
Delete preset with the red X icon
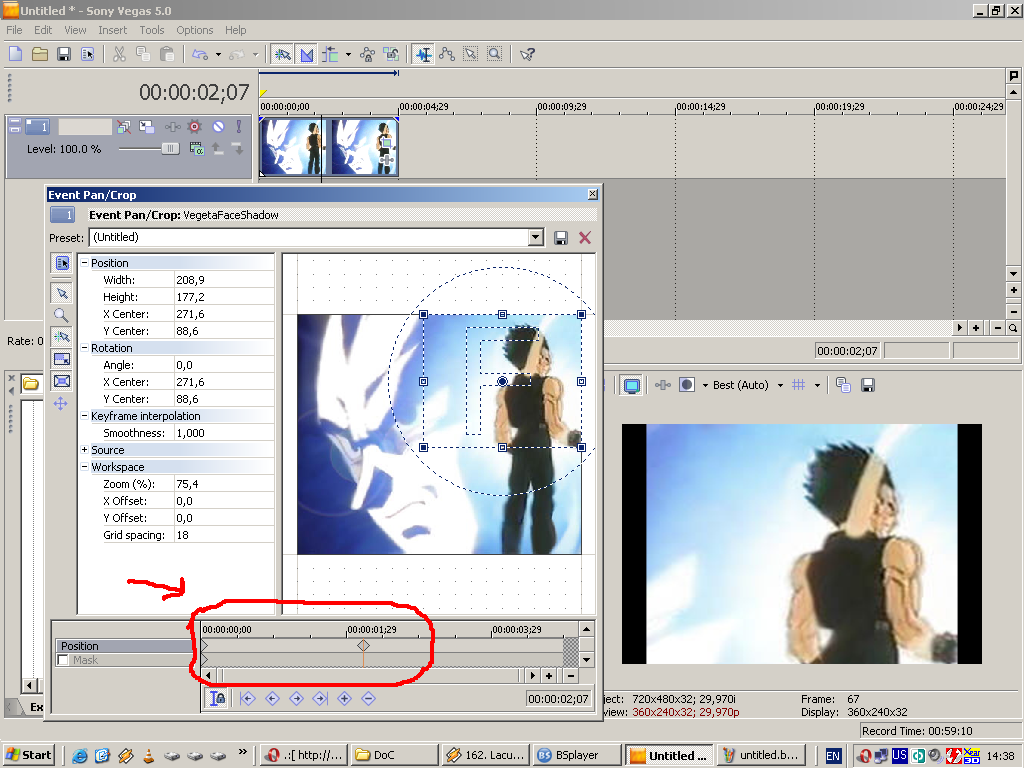(x=585, y=238)
